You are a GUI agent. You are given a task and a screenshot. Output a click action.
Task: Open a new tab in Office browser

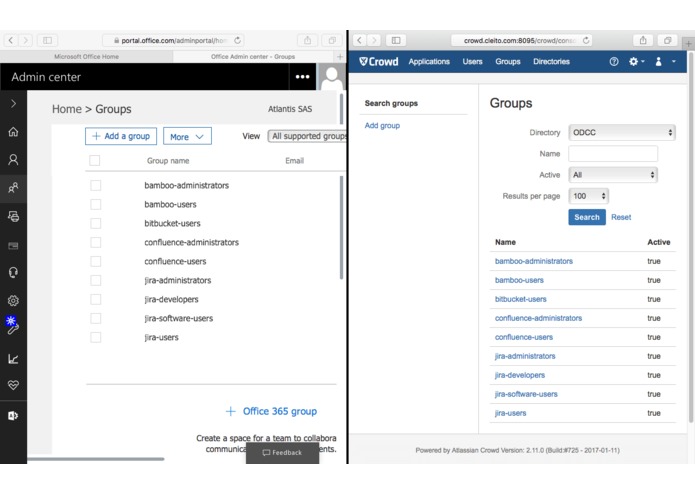[x=340, y=57]
